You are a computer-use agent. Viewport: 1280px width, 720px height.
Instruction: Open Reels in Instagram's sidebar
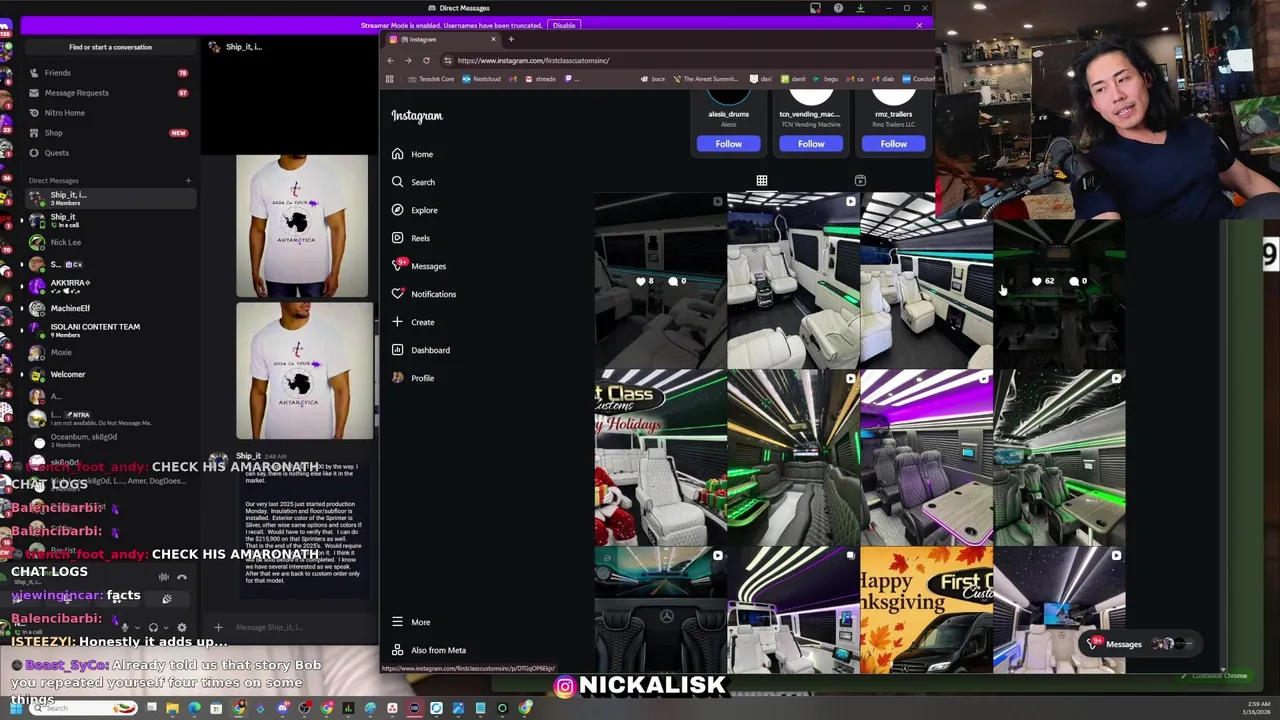click(412, 238)
